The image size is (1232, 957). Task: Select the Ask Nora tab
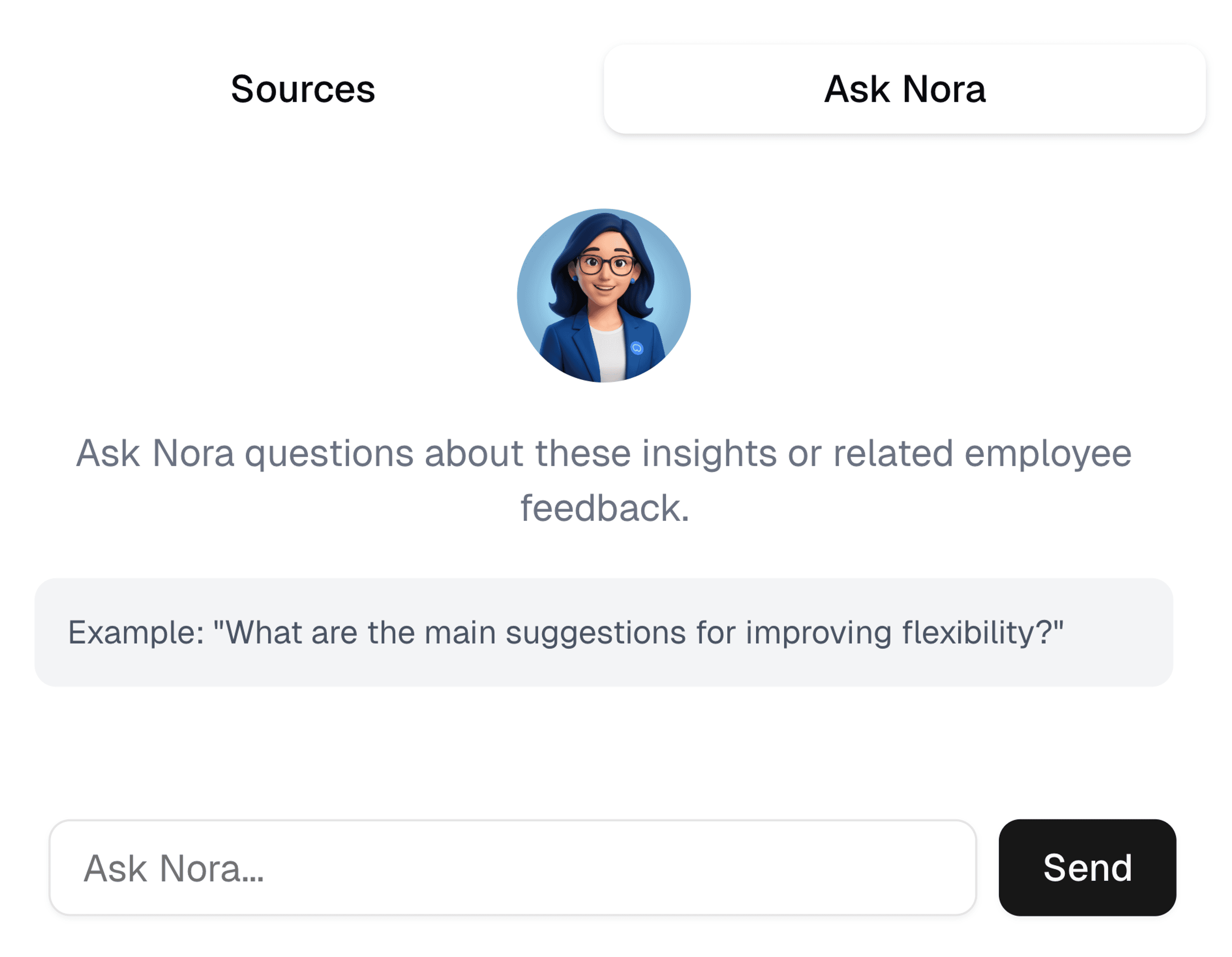click(x=905, y=89)
